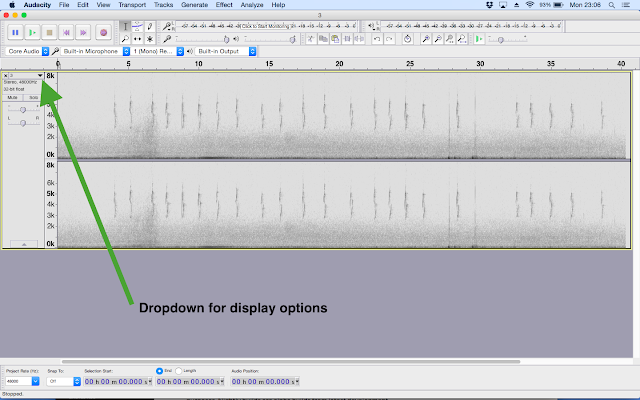Open the track dropdown for display options
Screen dimensions: 640x400
(x=40, y=76)
